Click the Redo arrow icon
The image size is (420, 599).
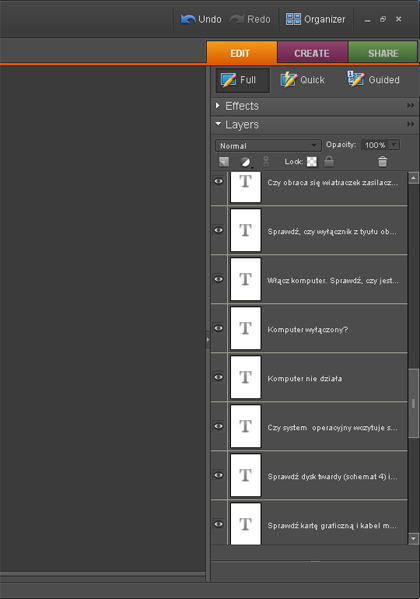237,19
